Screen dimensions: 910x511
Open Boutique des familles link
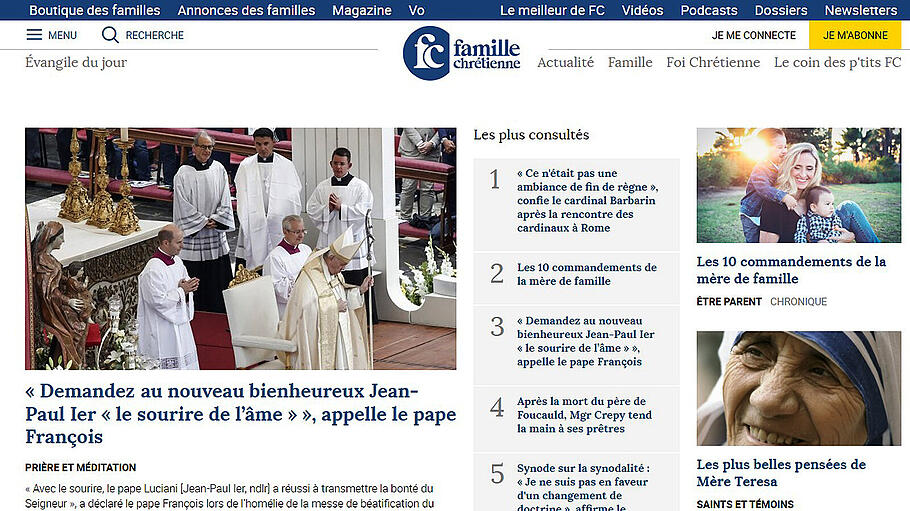pyautogui.click(x=94, y=10)
